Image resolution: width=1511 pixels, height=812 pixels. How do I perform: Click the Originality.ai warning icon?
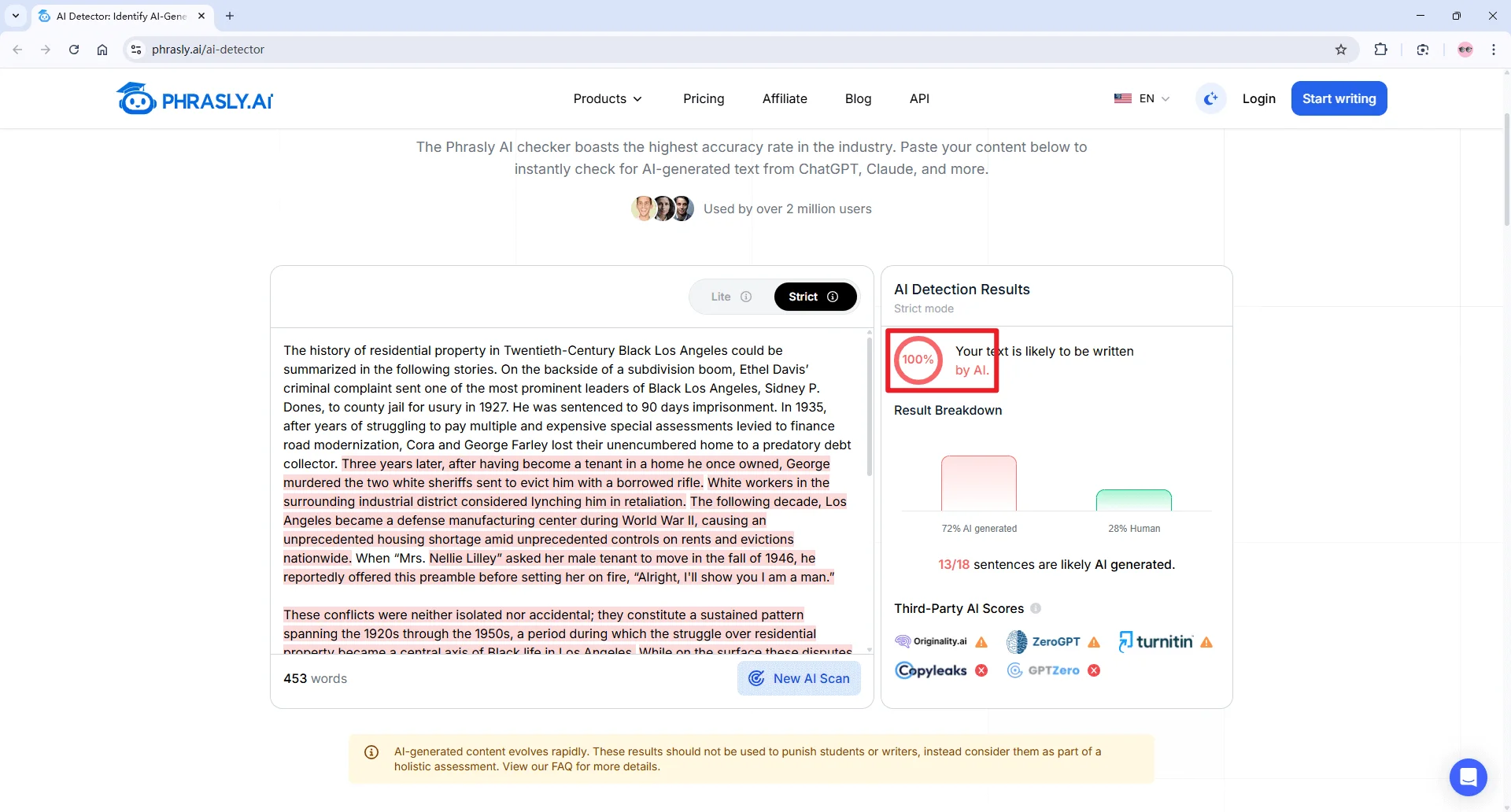point(981,642)
